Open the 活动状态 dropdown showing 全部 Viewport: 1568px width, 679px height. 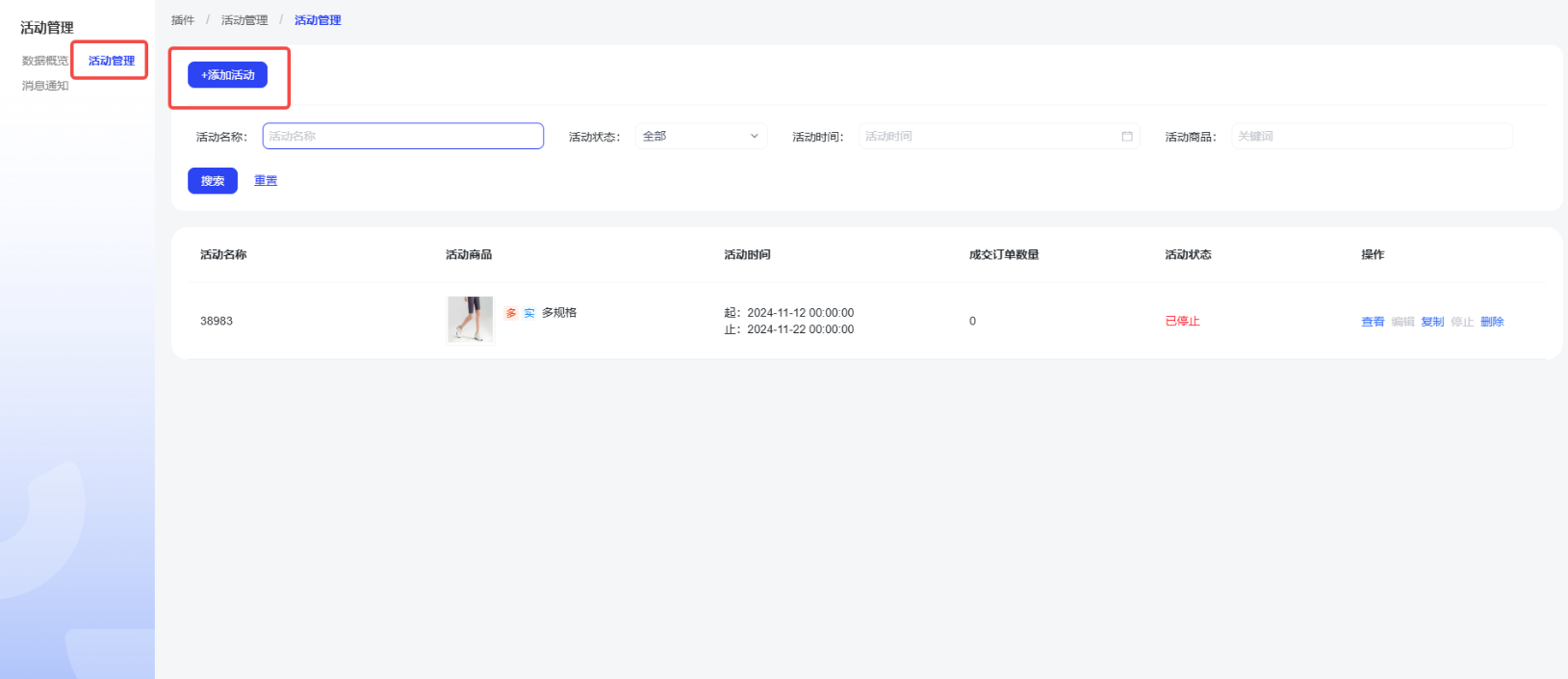(700, 137)
